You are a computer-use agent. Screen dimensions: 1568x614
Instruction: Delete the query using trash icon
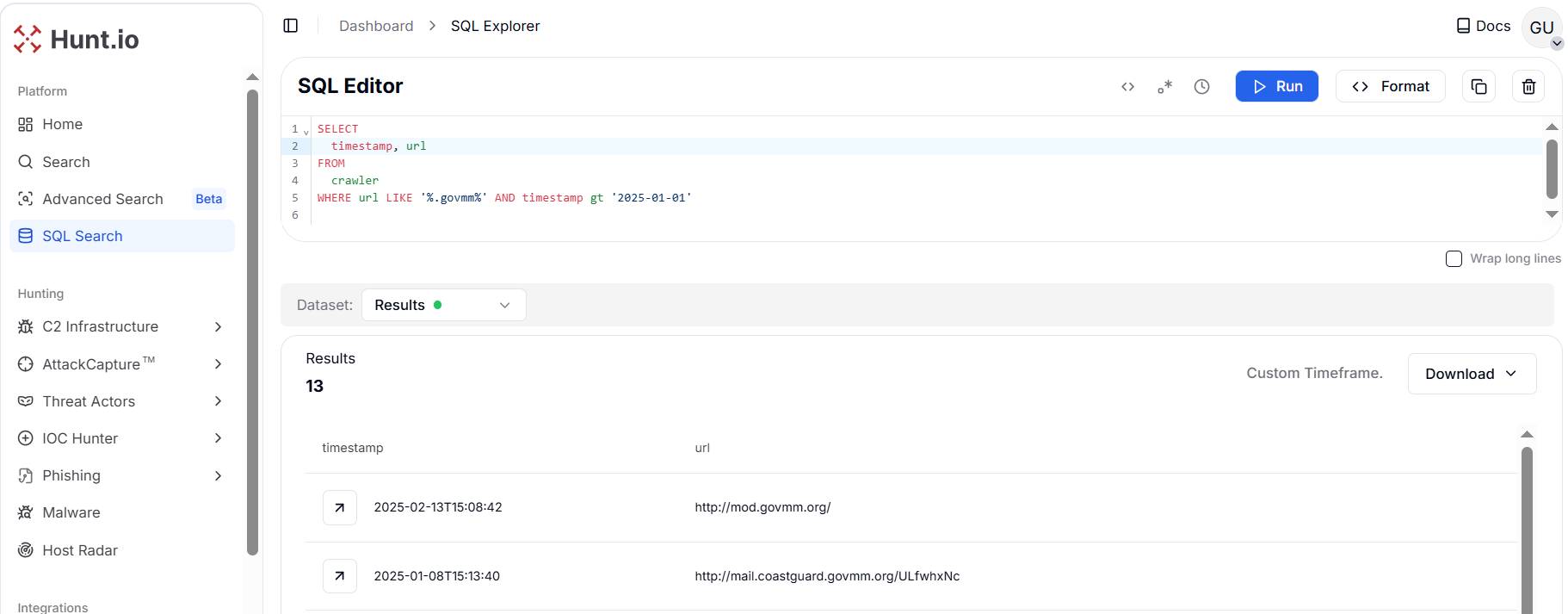pos(1528,87)
